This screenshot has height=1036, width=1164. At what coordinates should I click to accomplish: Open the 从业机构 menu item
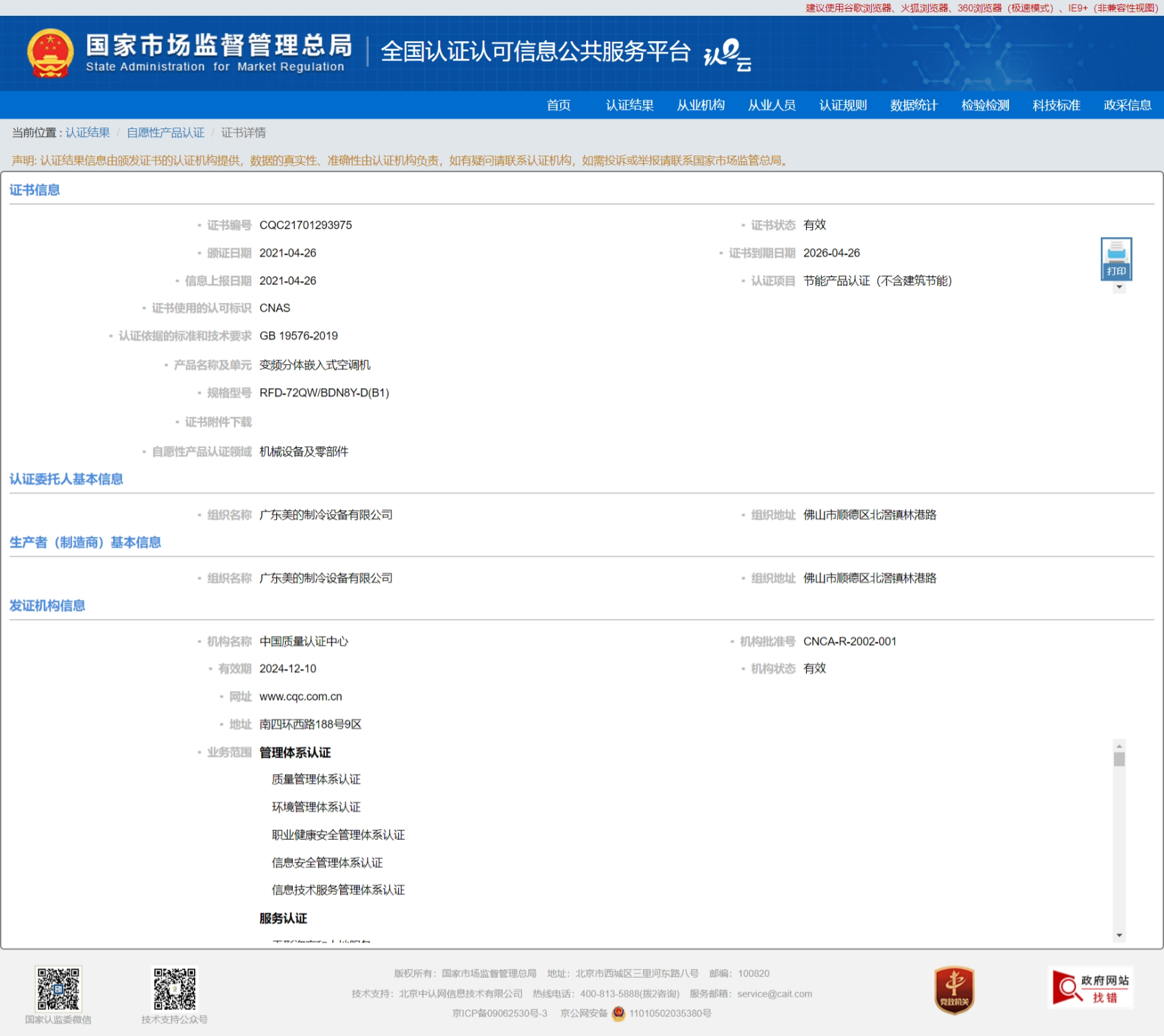click(x=701, y=105)
